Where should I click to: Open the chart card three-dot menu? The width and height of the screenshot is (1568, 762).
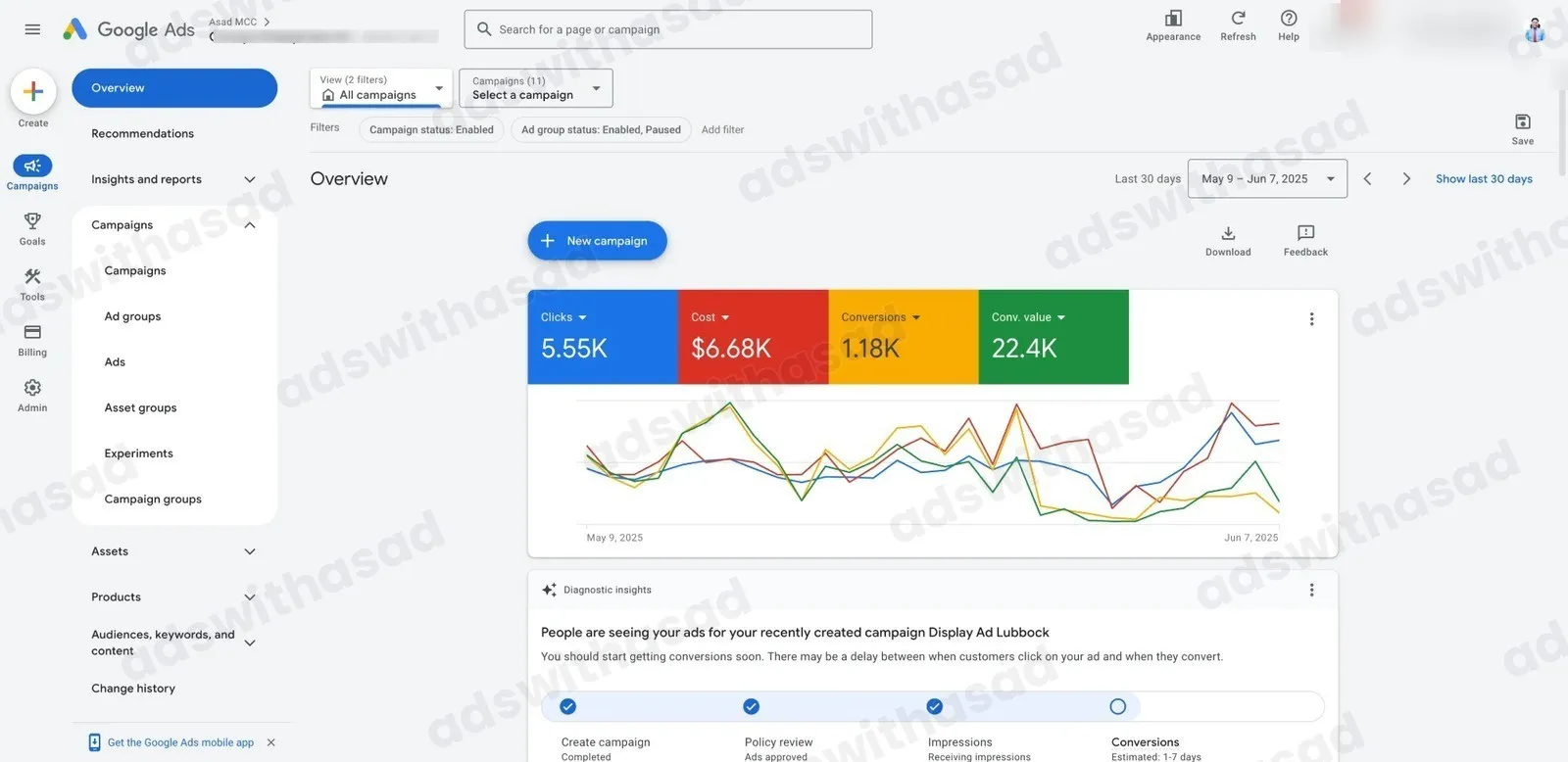[1311, 319]
